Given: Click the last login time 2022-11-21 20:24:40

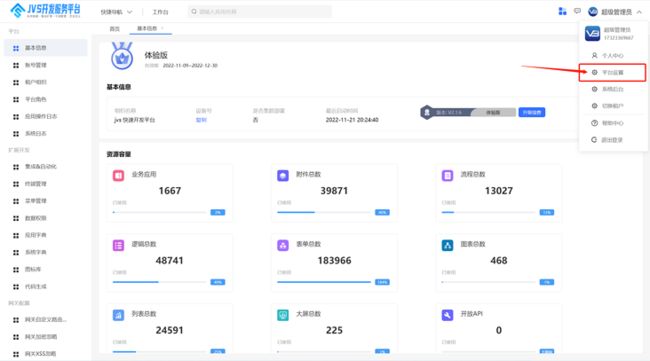Looking at the screenshot, I should [x=352, y=120].
